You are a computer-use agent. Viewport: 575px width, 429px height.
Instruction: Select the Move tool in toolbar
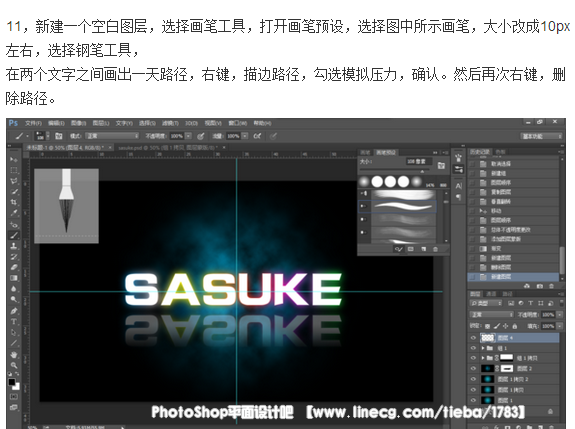tap(14, 160)
